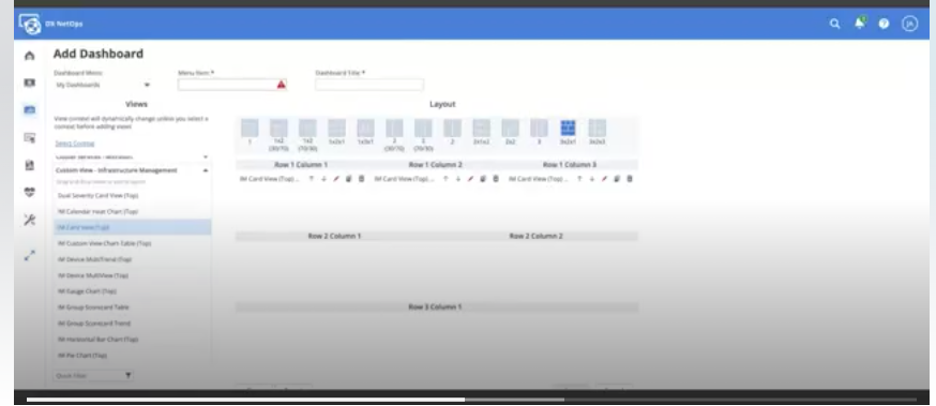Image resolution: width=936 pixels, height=406 pixels.
Task: Click the Home icon in the sidebar
Action: coord(30,56)
